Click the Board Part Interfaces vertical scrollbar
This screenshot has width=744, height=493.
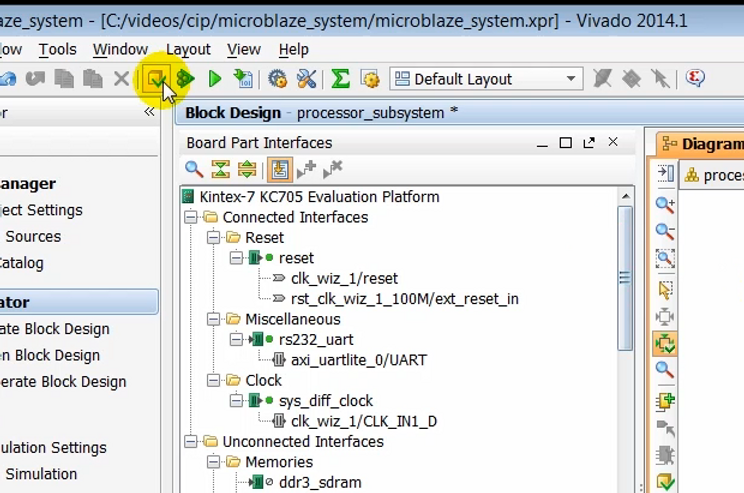[x=625, y=280]
